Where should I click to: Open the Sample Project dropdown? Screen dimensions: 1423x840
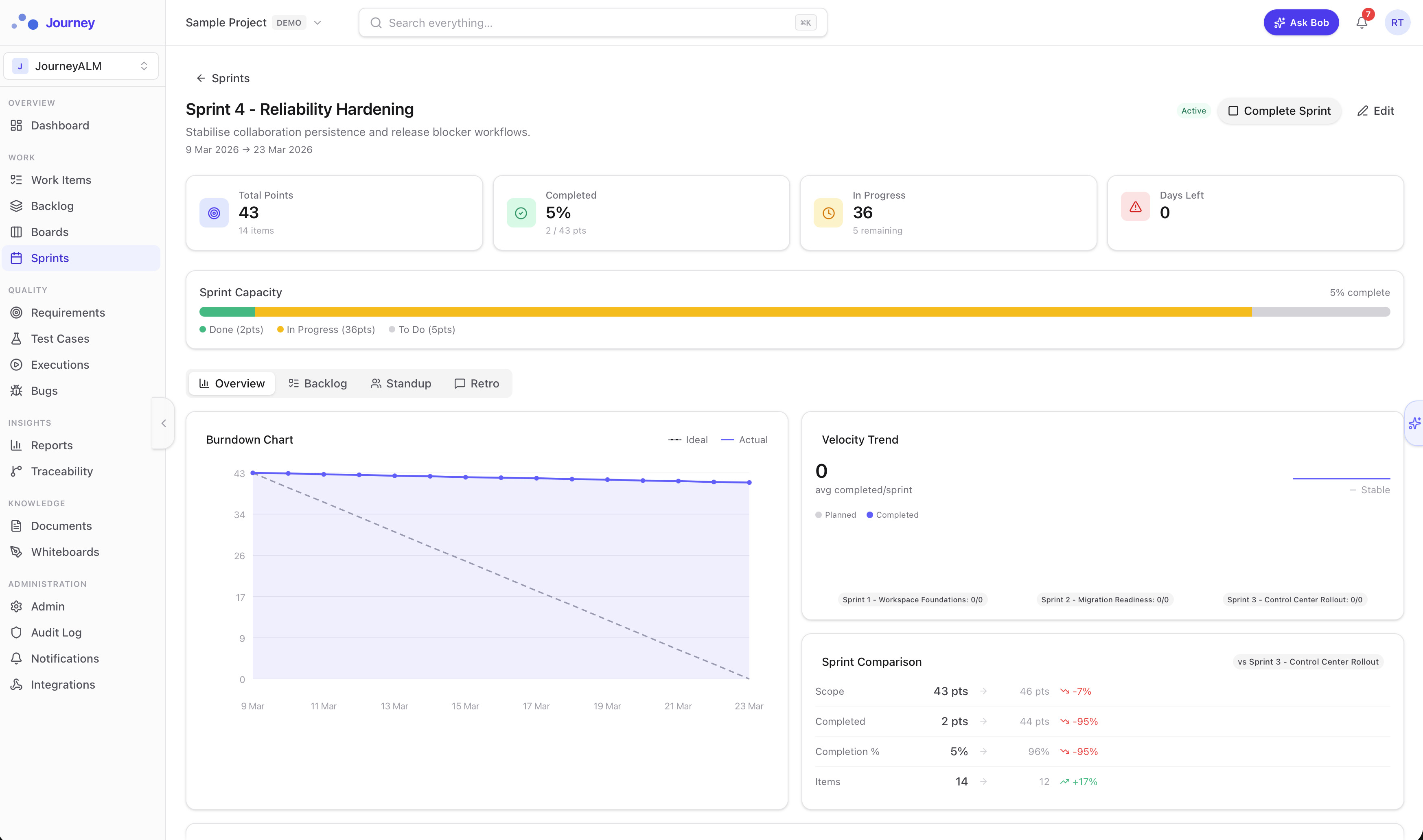point(317,23)
